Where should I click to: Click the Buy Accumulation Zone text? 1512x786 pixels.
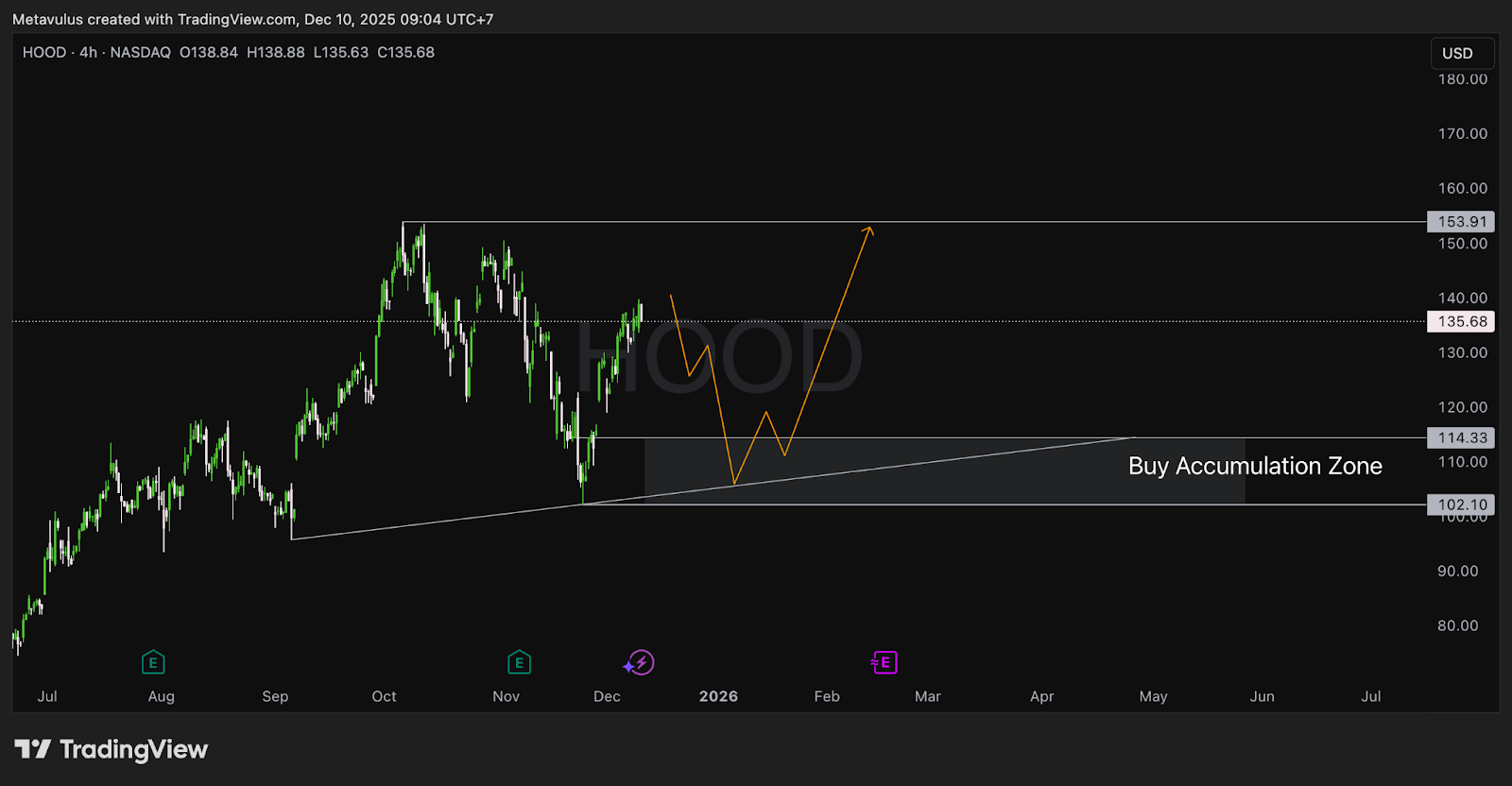pyautogui.click(x=1254, y=467)
